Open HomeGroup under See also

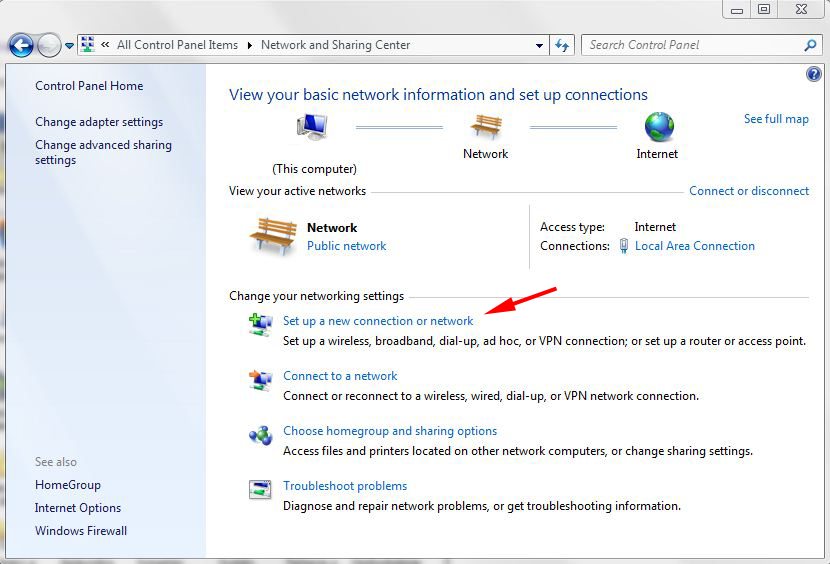tap(68, 485)
